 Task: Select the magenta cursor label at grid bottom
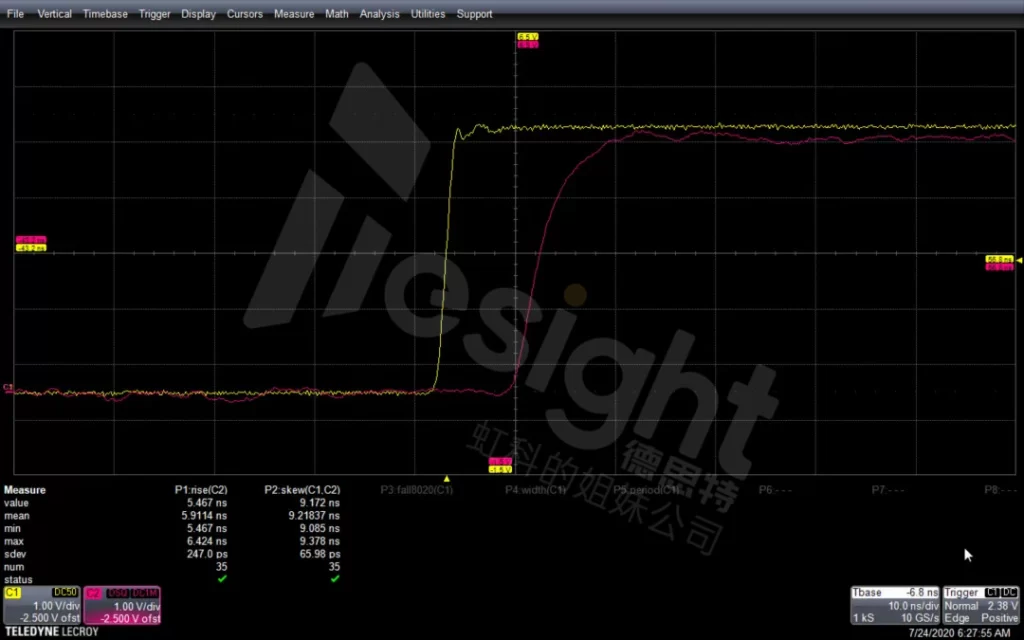coord(500,464)
